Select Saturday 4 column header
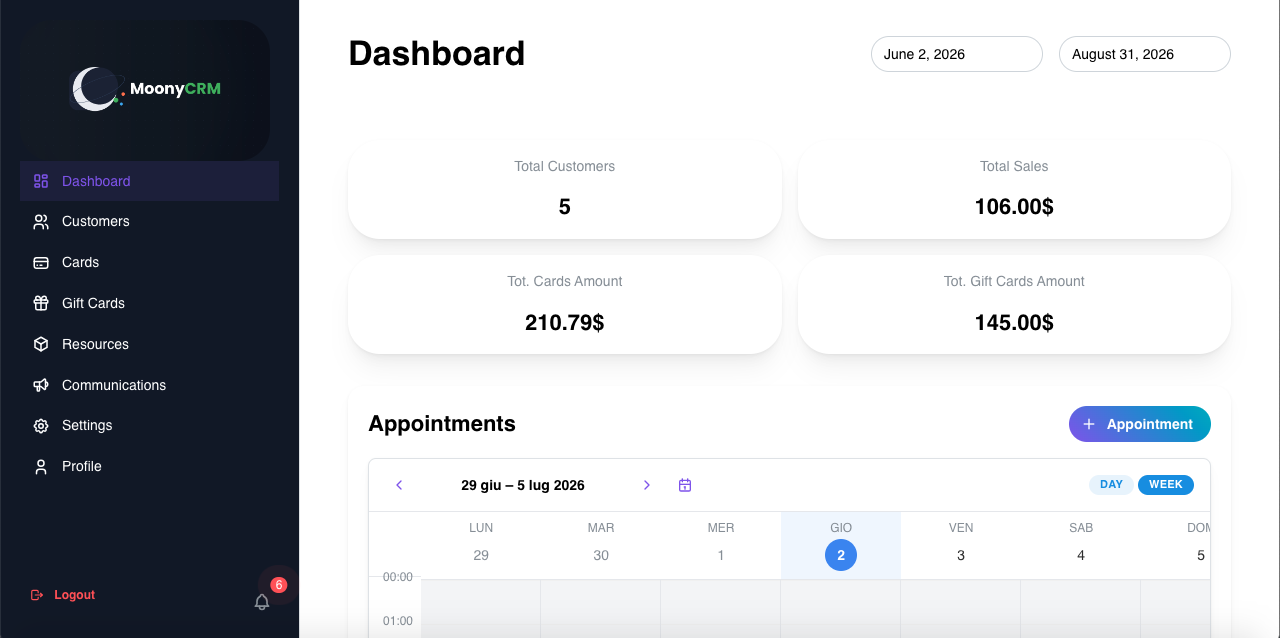 coord(1081,545)
